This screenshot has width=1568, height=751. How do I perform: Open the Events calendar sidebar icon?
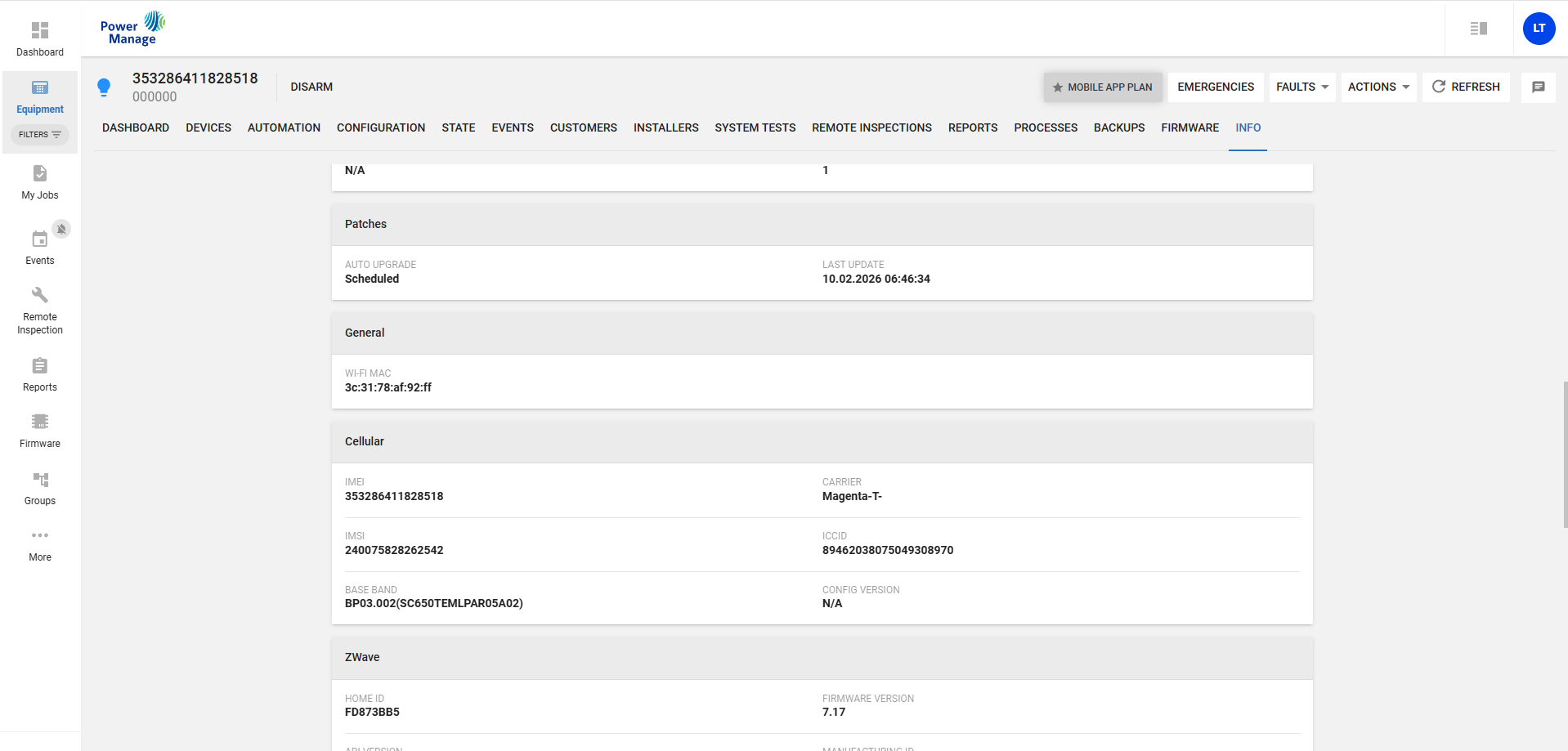39,239
